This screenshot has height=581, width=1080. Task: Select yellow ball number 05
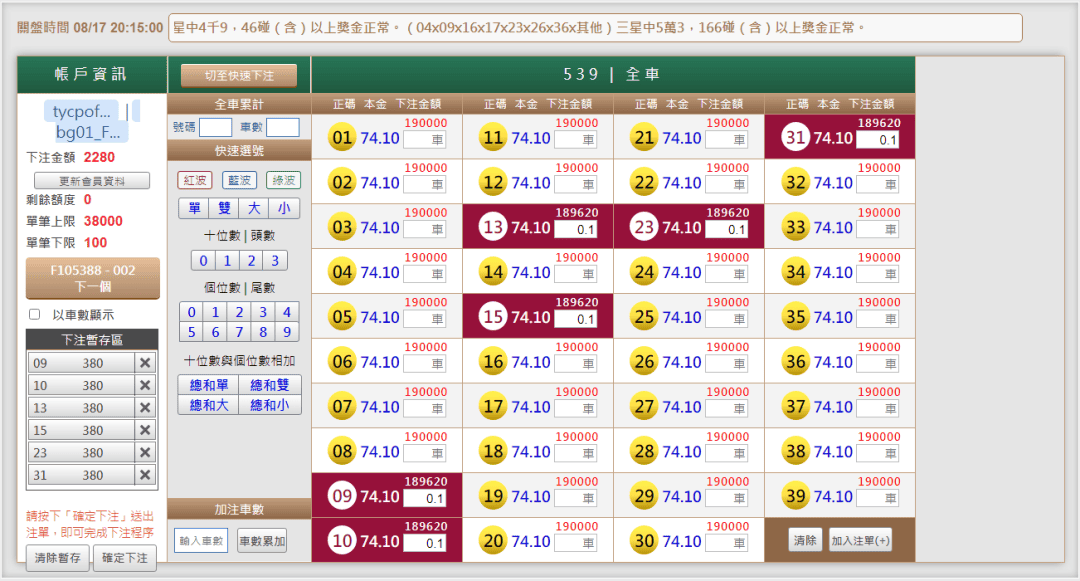click(x=342, y=317)
